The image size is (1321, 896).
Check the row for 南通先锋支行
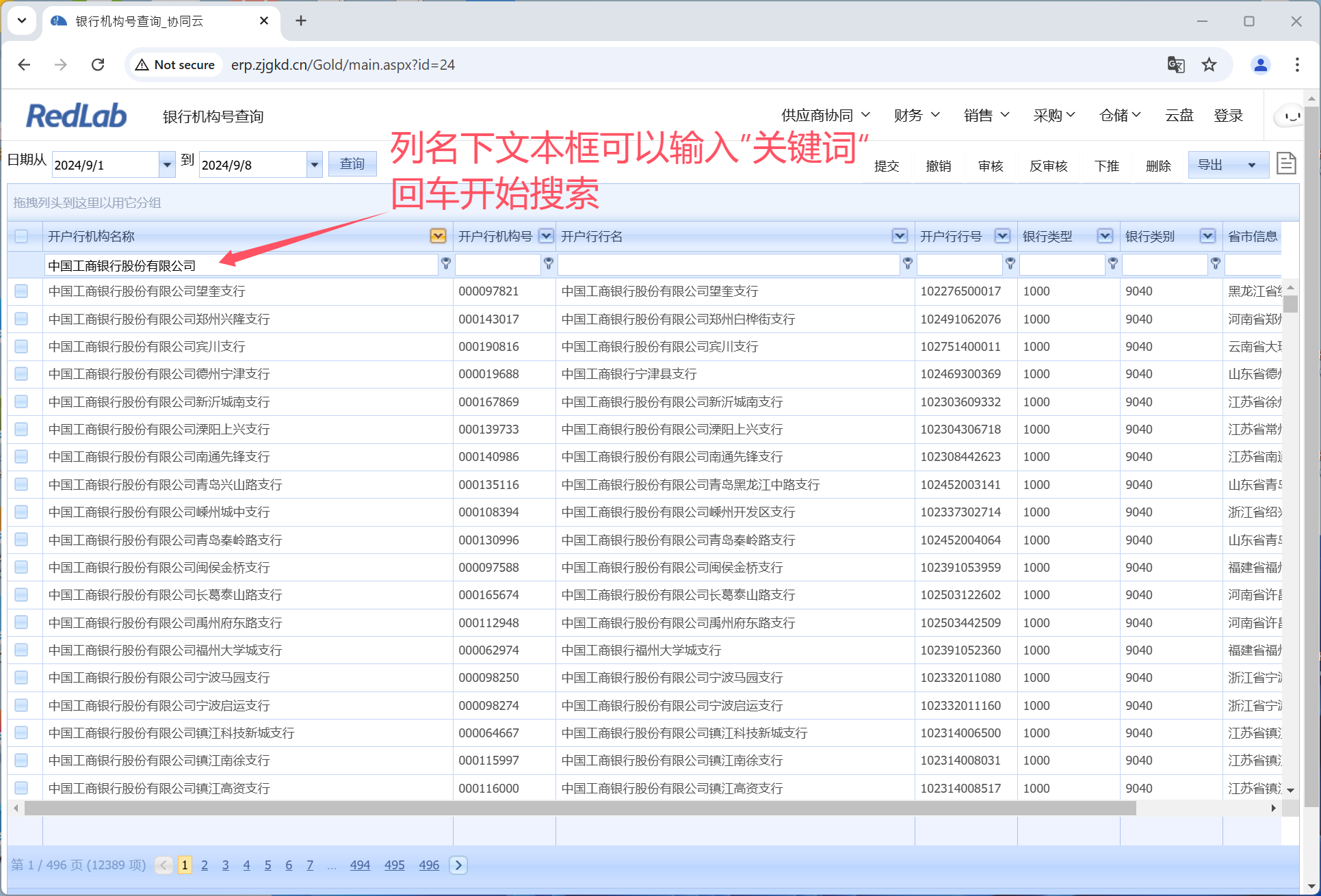point(21,457)
